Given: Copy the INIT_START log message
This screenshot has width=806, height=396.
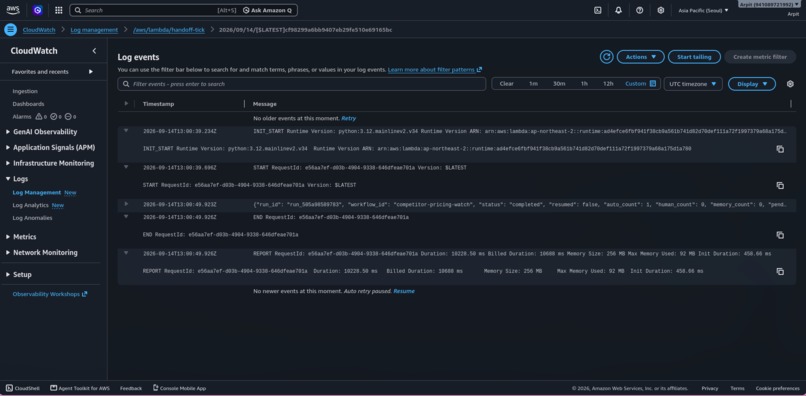Looking at the screenshot, I should point(780,149).
